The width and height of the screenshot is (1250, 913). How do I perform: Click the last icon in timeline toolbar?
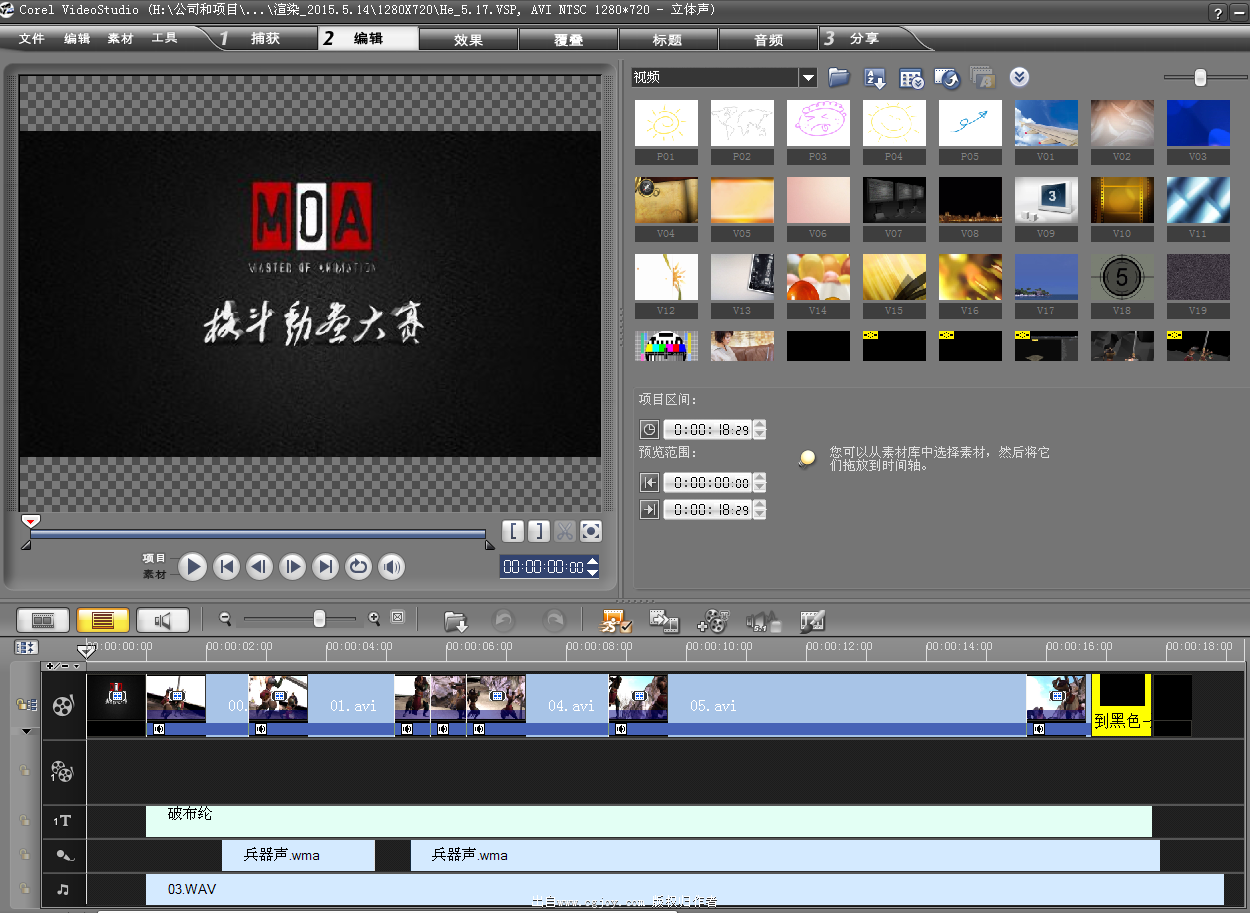point(812,621)
